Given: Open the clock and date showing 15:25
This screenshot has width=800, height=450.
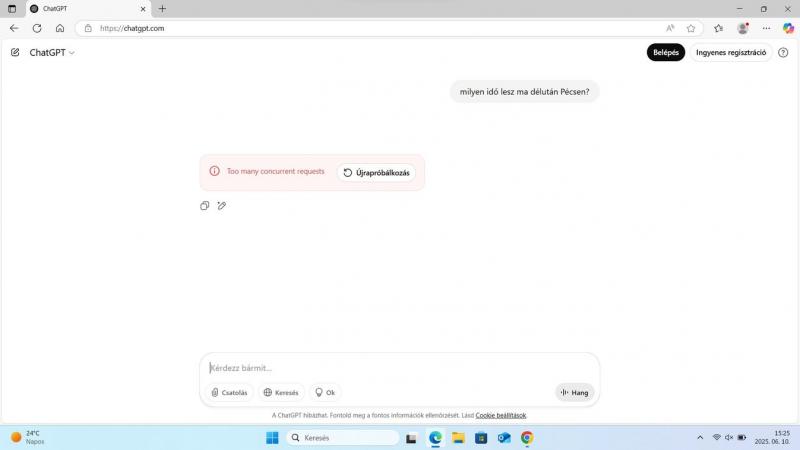Looking at the screenshot, I should (772, 437).
